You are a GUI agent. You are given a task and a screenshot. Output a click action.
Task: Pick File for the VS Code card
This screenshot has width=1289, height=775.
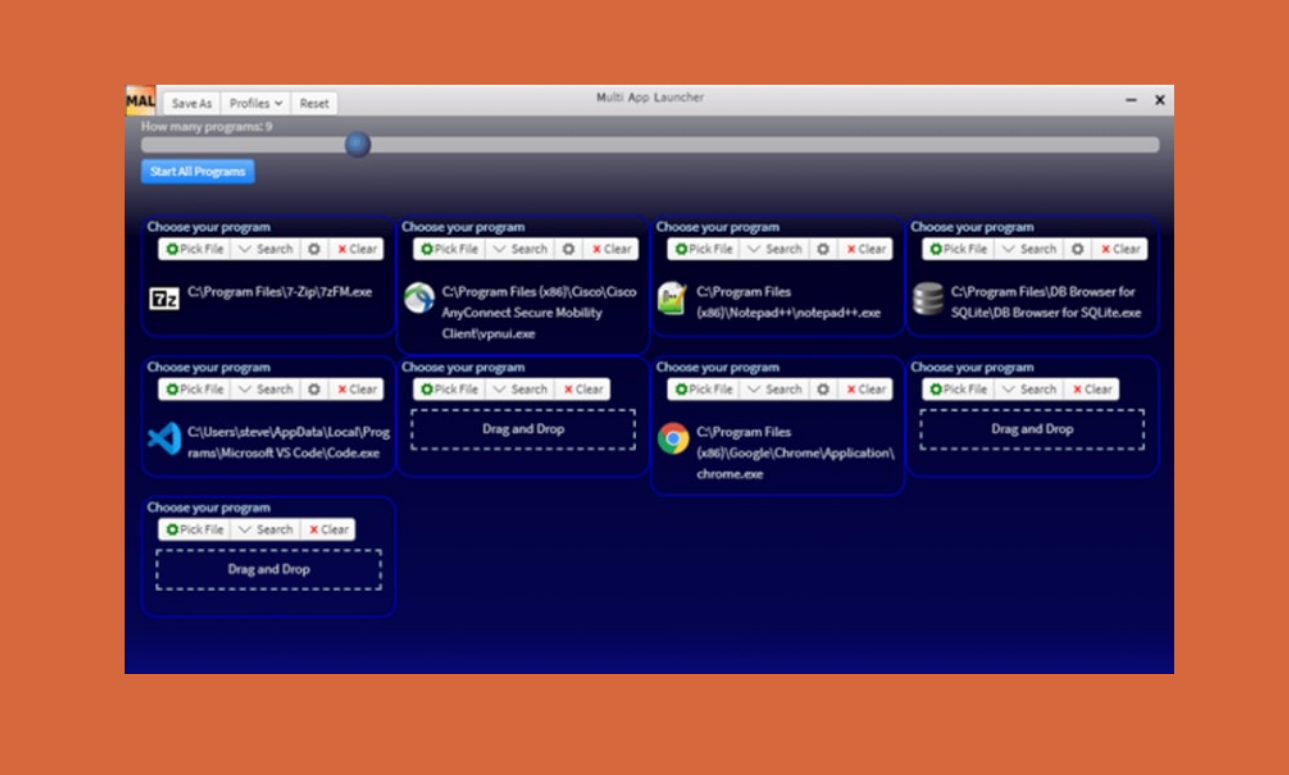click(x=195, y=389)
